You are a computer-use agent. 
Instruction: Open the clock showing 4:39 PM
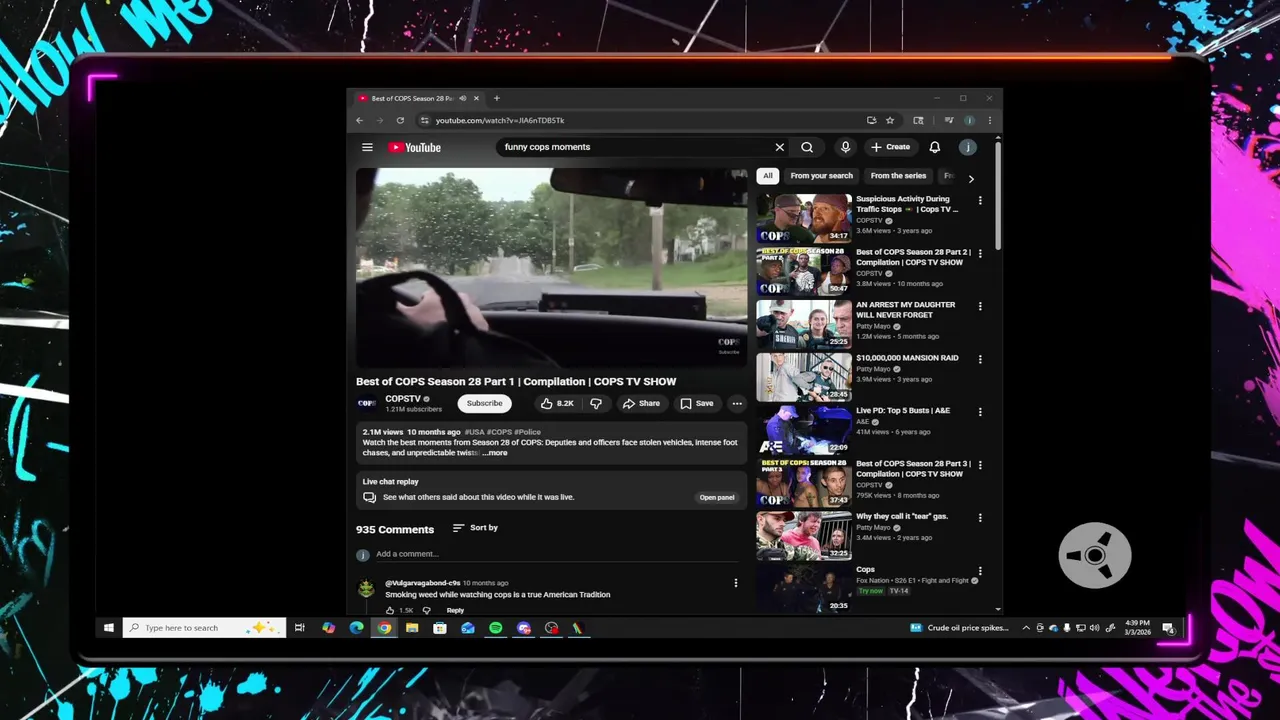pos(1137,628)
